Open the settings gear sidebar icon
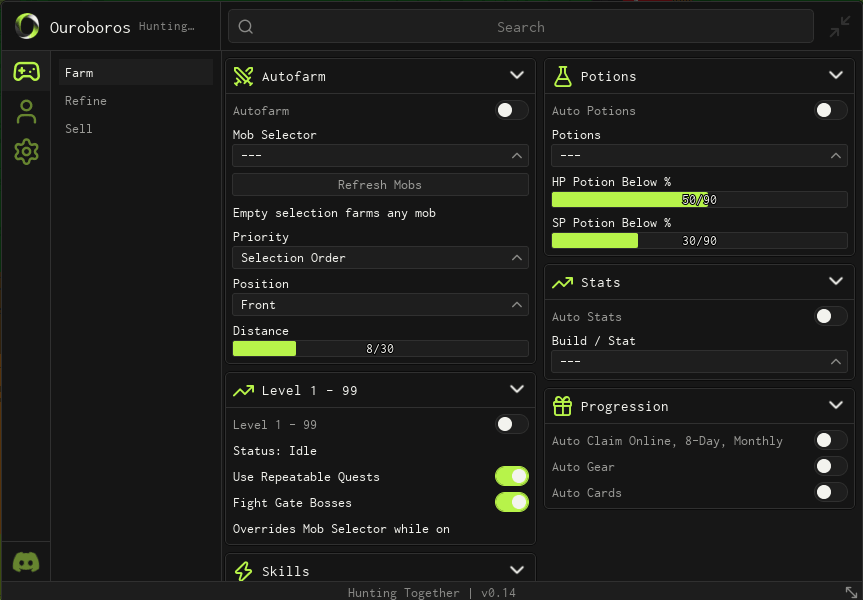Viewport: 863px width, 600px height. click(26, 151)
